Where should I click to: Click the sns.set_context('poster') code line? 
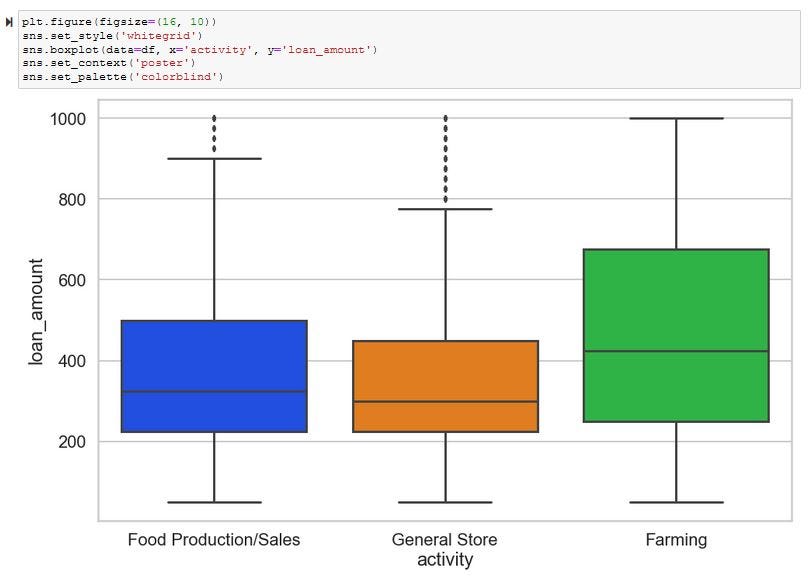click(x=109, y=63)
